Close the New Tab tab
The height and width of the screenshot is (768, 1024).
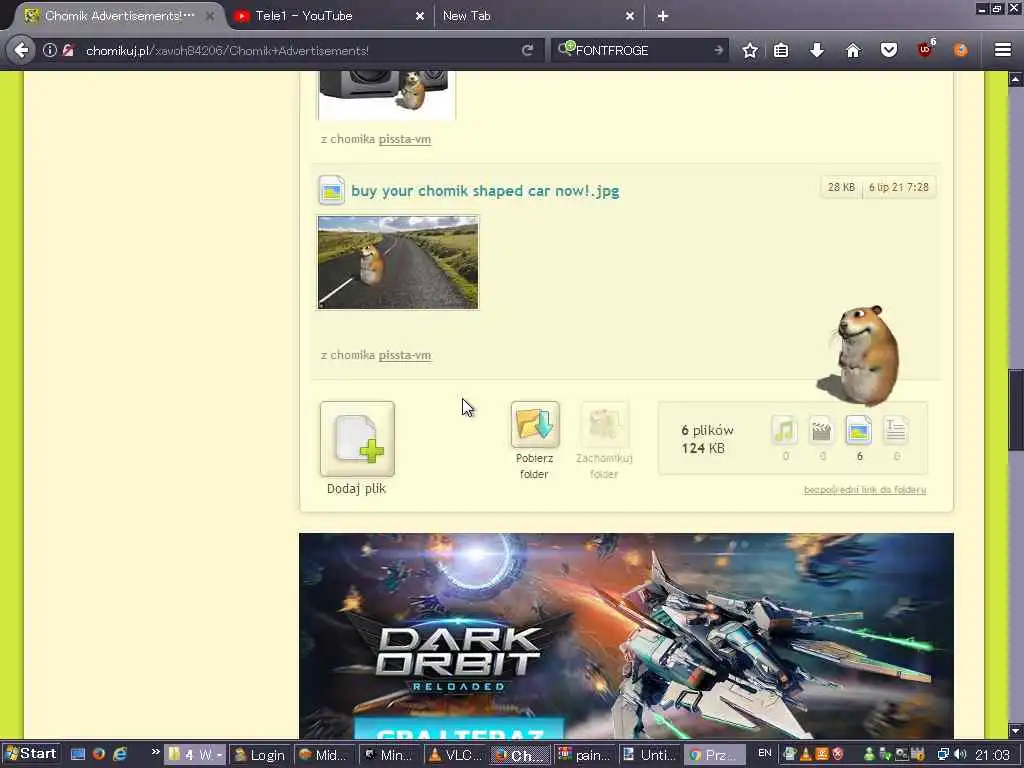[x=630, y=16]
